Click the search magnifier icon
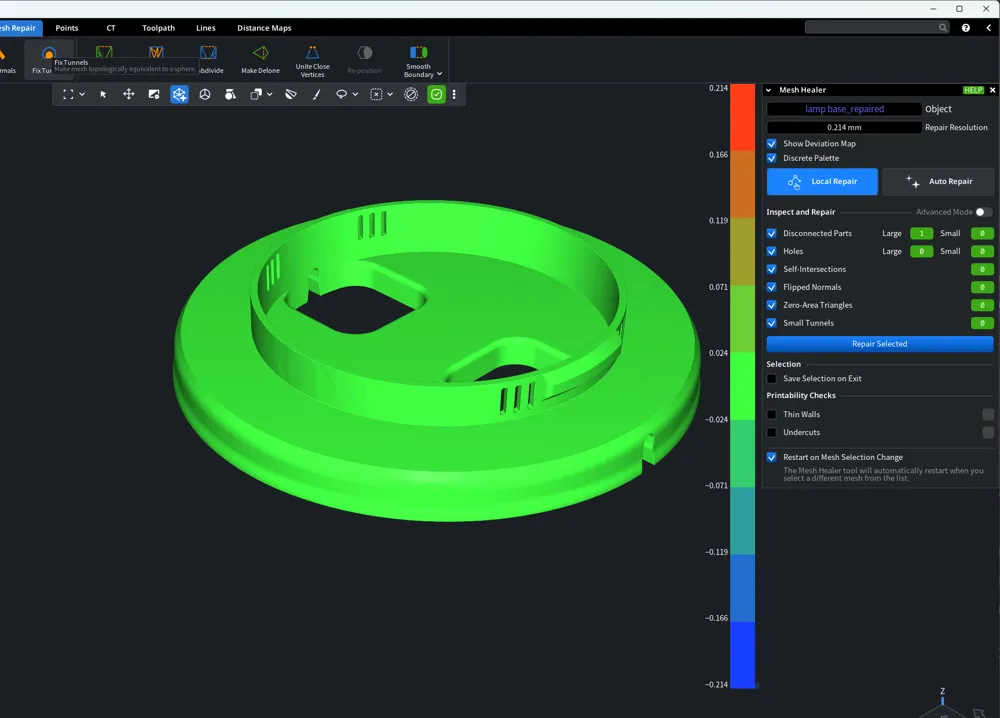 (x=943, y=27)
